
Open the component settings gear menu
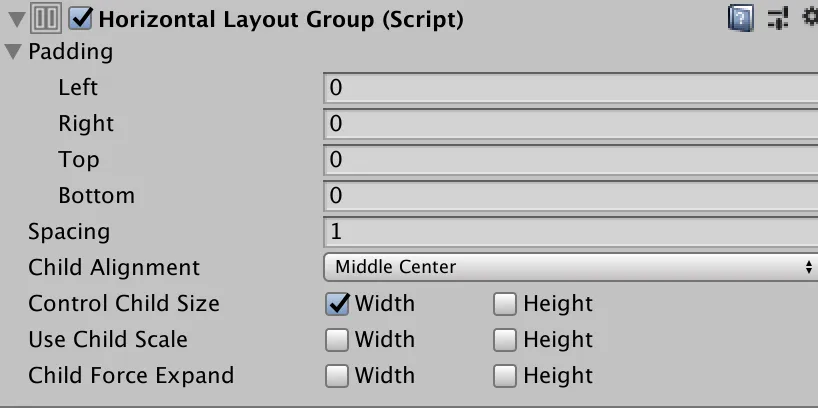coord(810,17)
